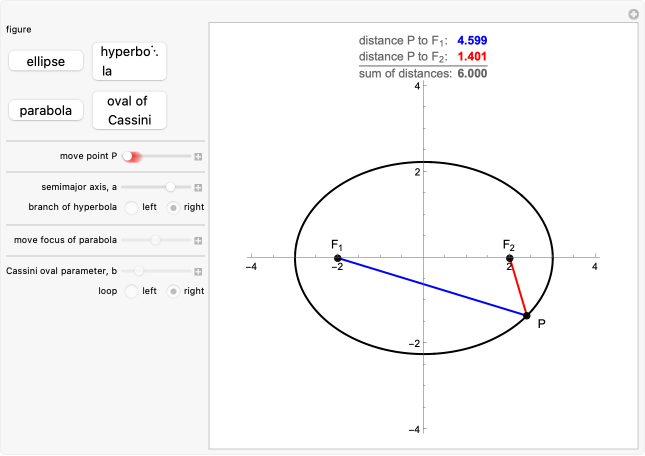Expand the Cassini oval parameter controls

pos(198,271)
